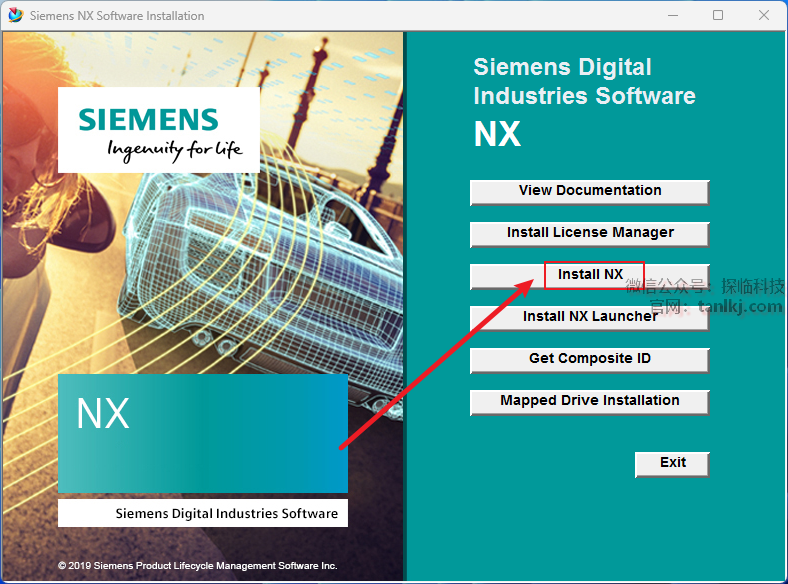Open Mapped Drive Installation

tap(589, 402)
